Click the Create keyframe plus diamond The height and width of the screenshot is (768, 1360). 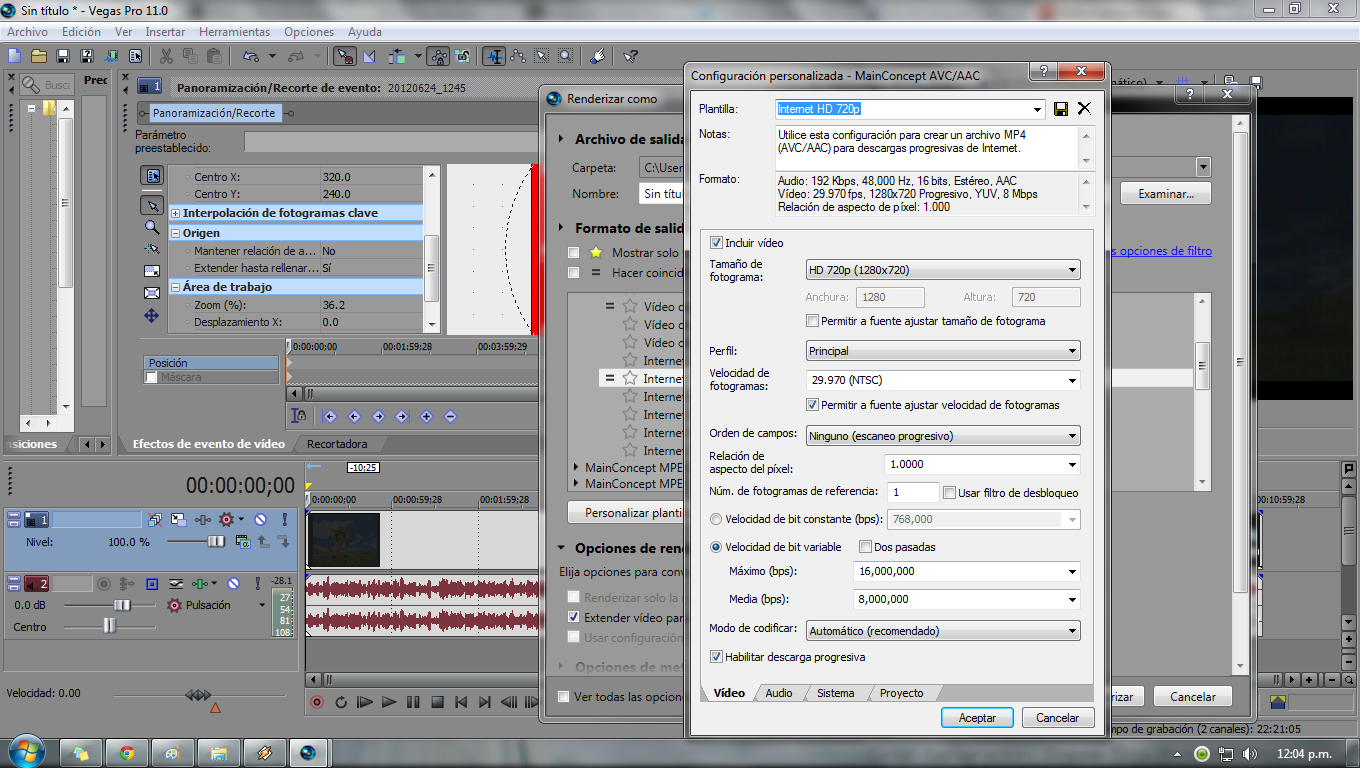(x=426, y=416)
